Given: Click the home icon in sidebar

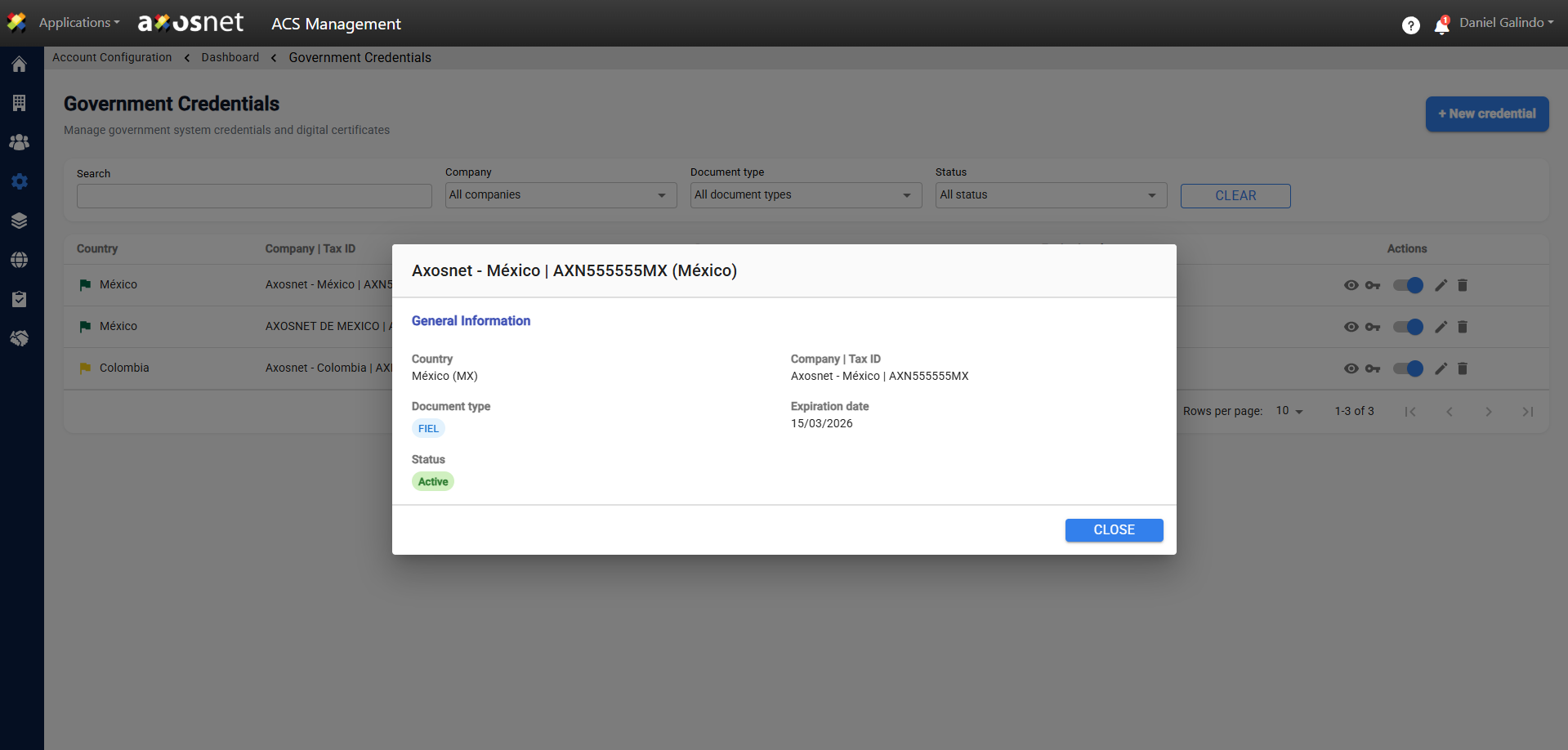Looking at the screenshot, I should click(x=20, y=65).
